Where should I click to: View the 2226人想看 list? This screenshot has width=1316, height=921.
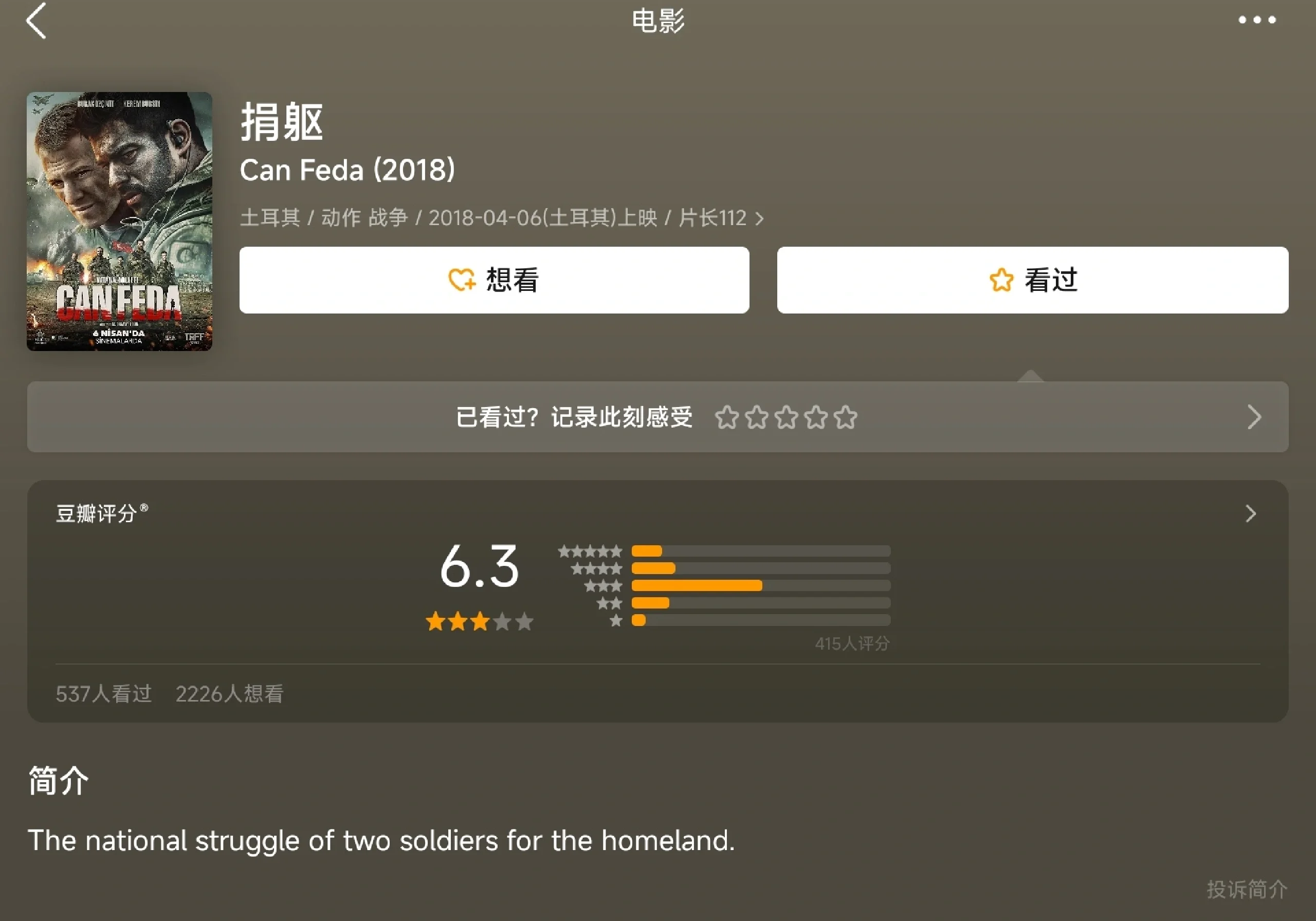coord(229,693)
